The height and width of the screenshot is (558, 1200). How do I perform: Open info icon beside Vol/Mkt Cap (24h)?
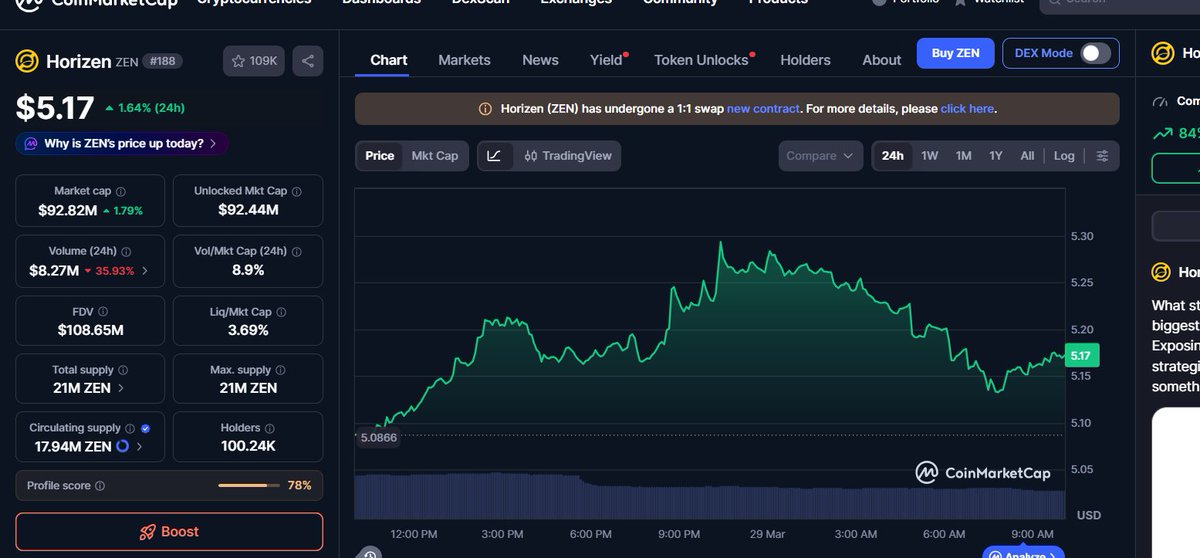pyautogui.click(x=296, y=252)
